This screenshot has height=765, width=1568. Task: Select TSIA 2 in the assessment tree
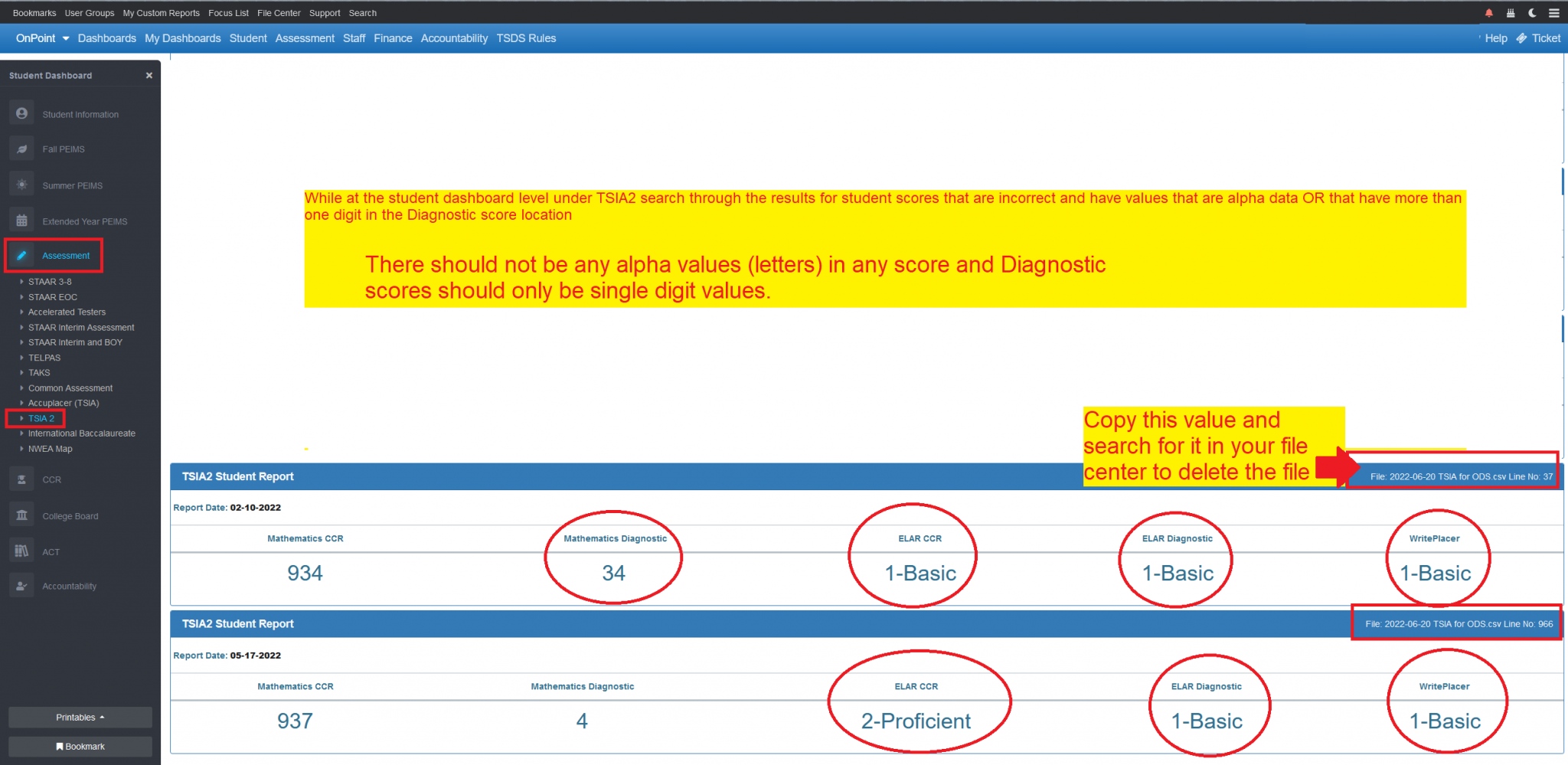pos(40,418)
